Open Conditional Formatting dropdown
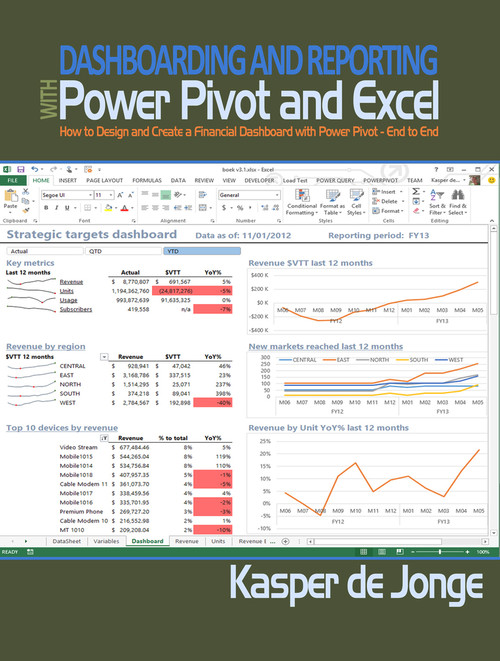Viewport: 500px width, 661px height. tap(302, 202)
